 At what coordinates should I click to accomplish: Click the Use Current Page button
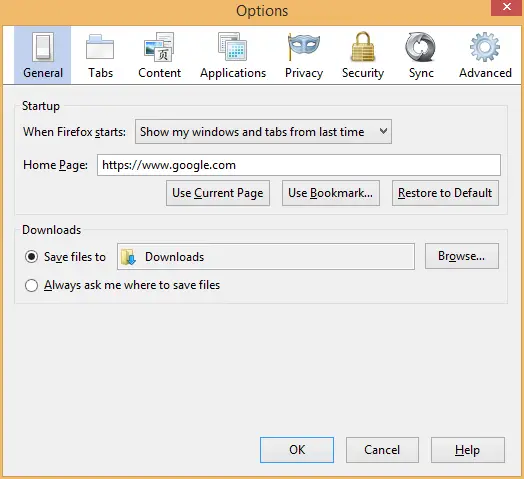point(218,193)
